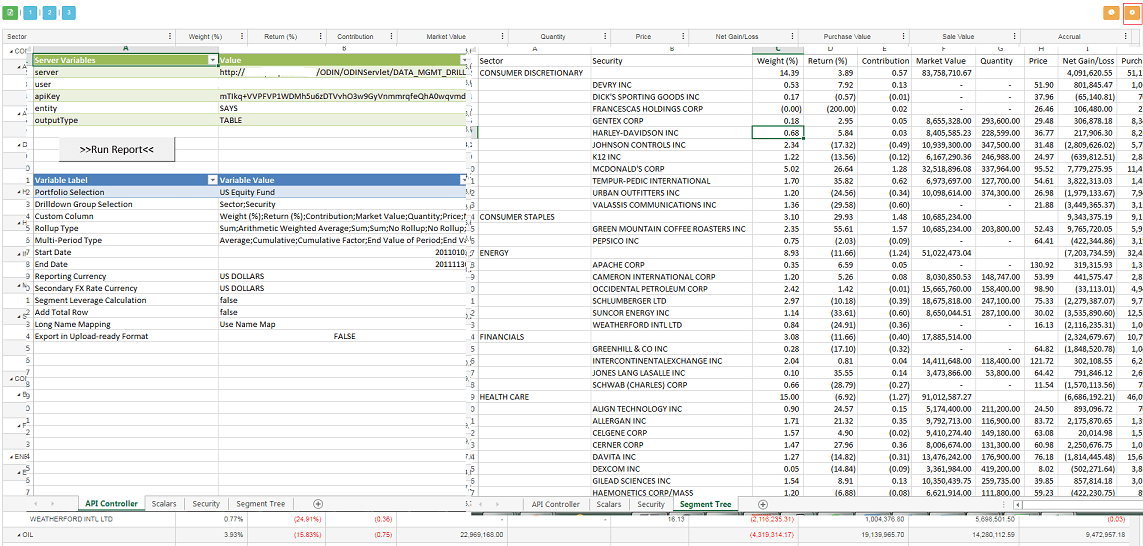Image resolution: width=1143 pixels, height=546 pixels.
Task: Click the 'Reporting Currency' label cell
Action: tap(125, 276)
